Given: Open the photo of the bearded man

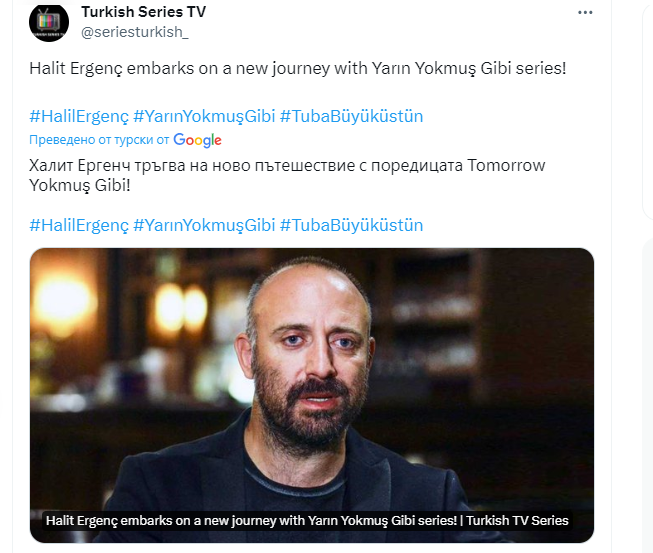Looking at the screenshot, I should click(311, 380).
